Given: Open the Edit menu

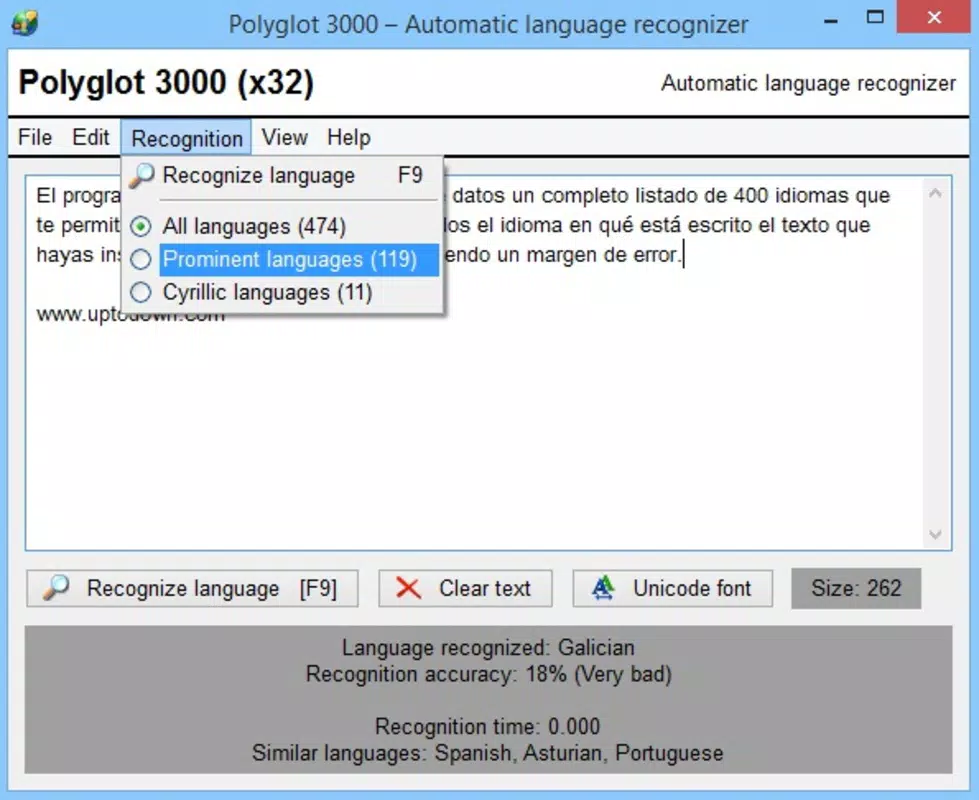Looking at the screenshot, I should 91,137.
